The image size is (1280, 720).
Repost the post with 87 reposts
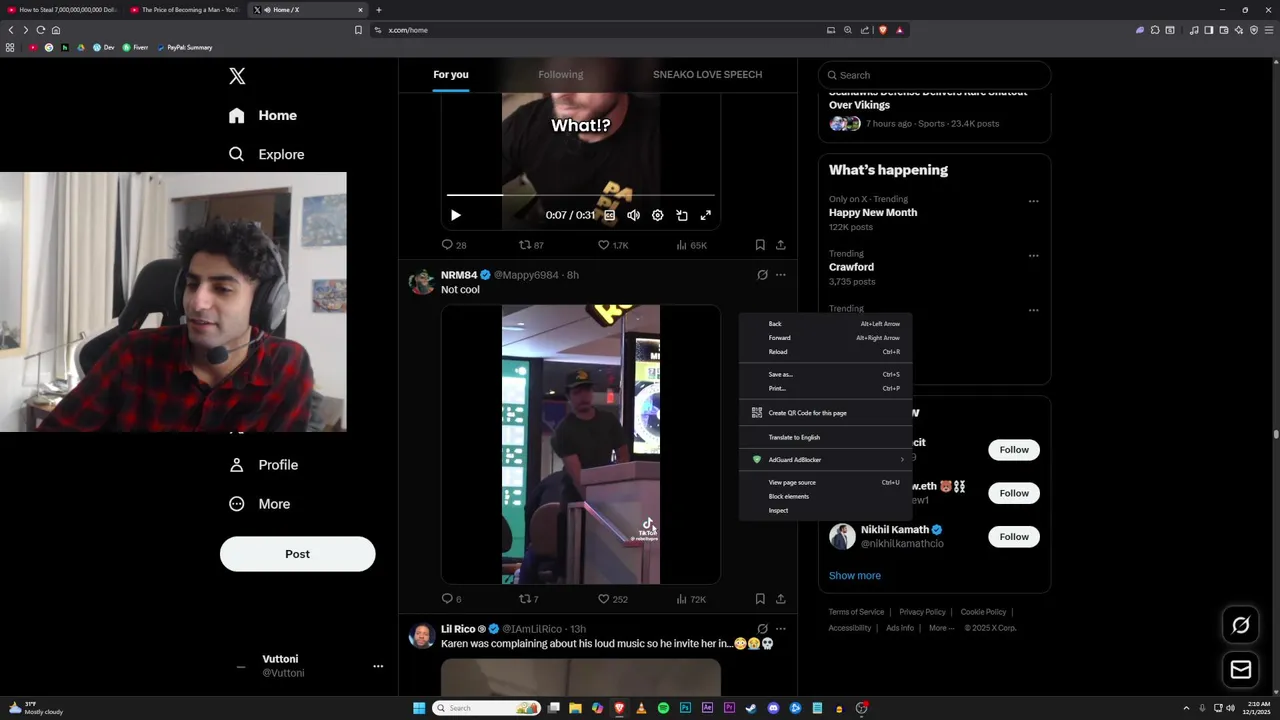(531, 245)
